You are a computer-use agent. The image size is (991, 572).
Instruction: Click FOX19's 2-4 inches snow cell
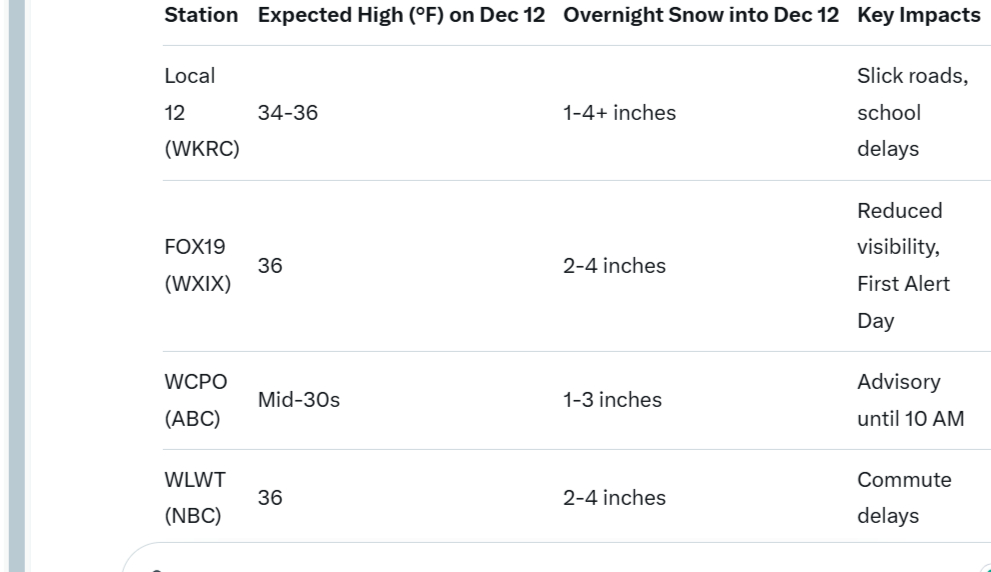pos(614,265)
